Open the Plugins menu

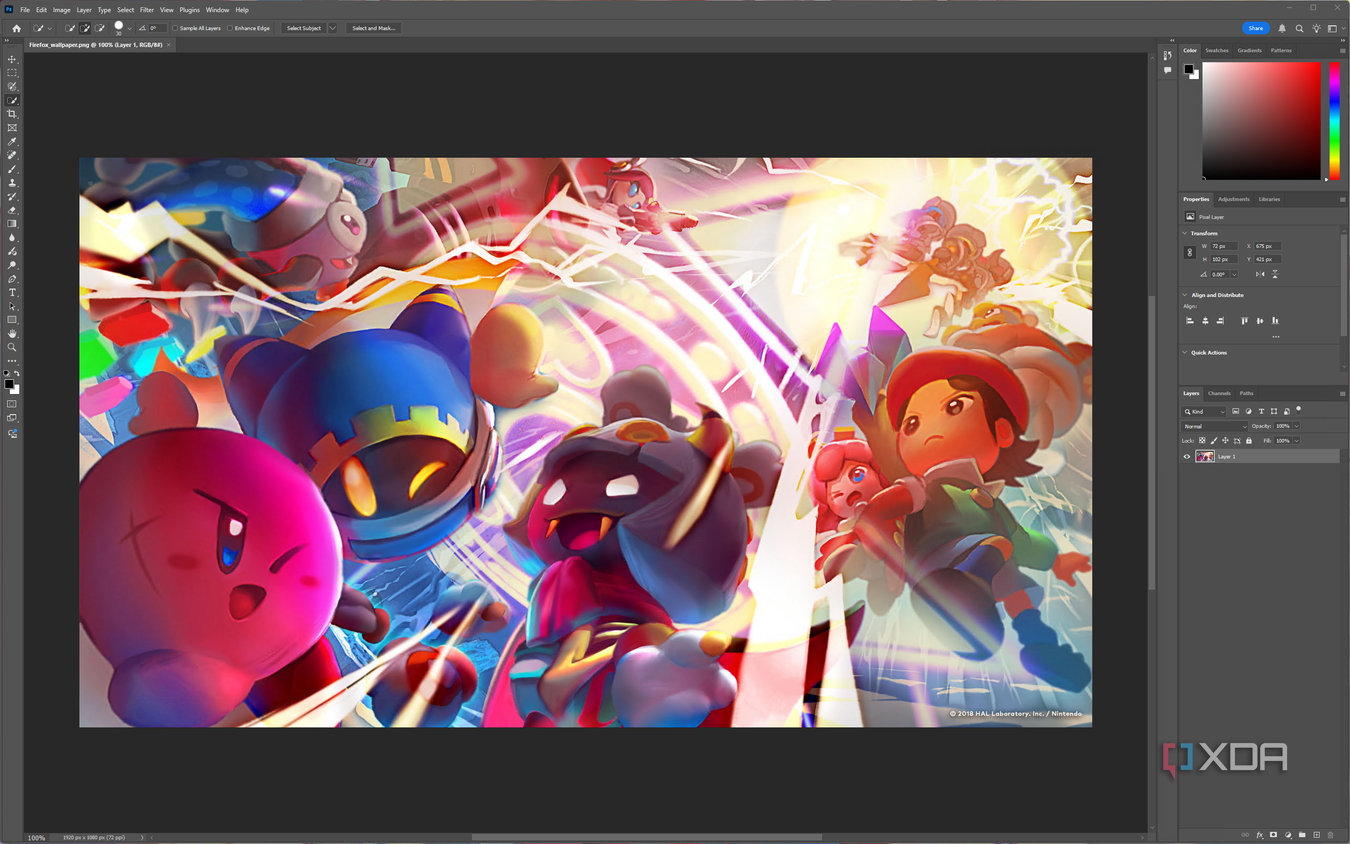[x=189, y=10]
